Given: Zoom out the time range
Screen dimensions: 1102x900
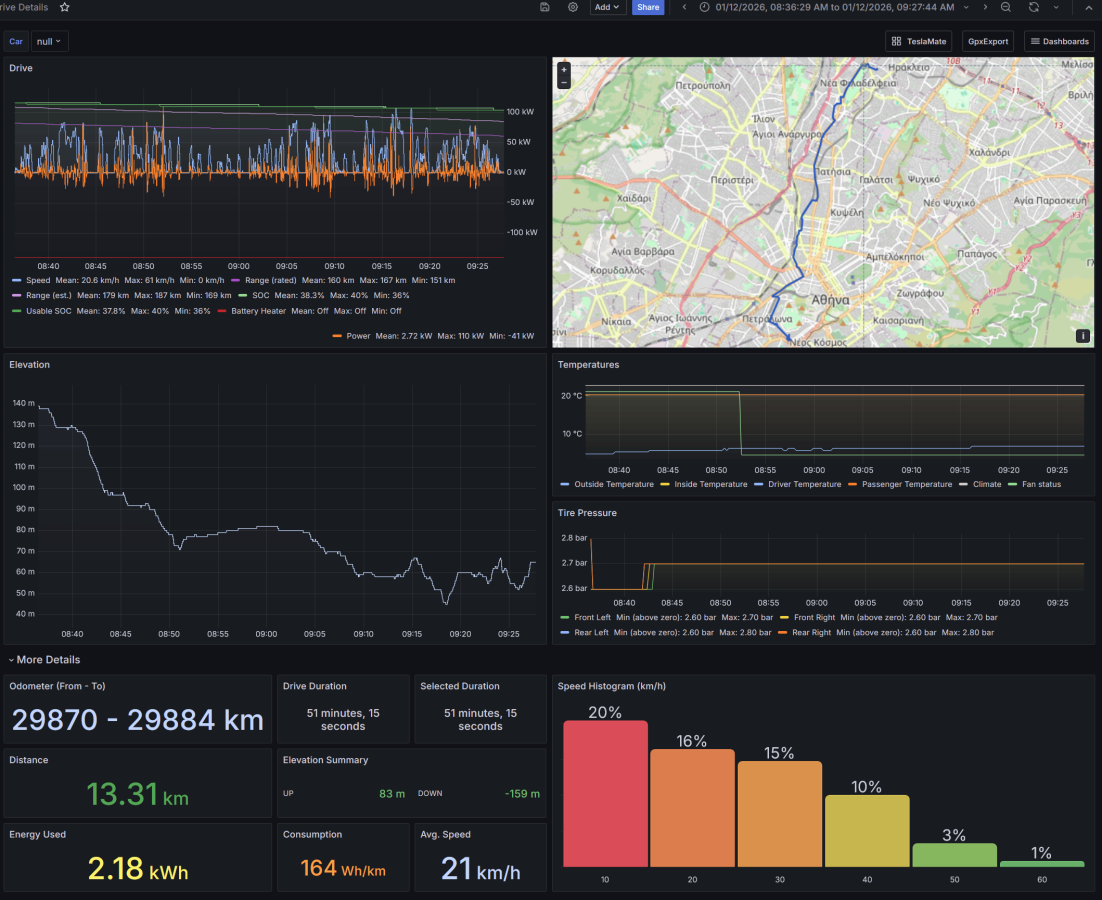Looking at the screenshot, I should 1006,7.
